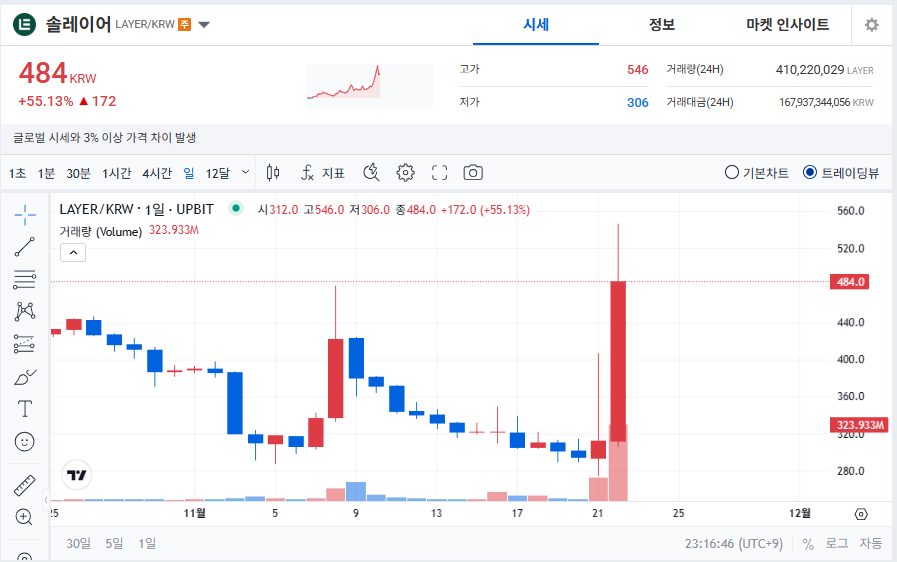Open the settings gear at top right
This screenshot has height=562, width=897.
pyautogui.click(x=871, y=25)
